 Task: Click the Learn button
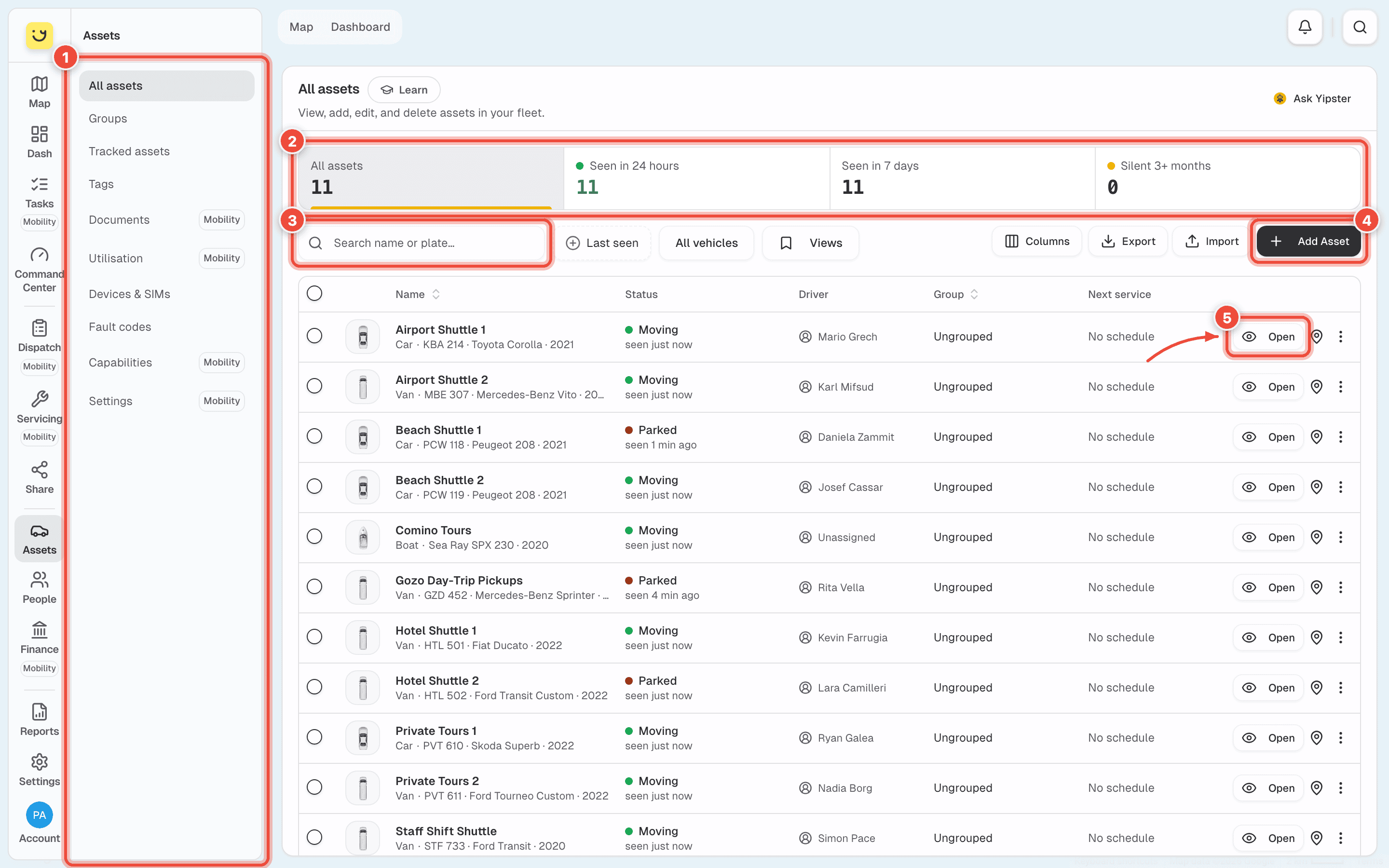coord(404,90)
